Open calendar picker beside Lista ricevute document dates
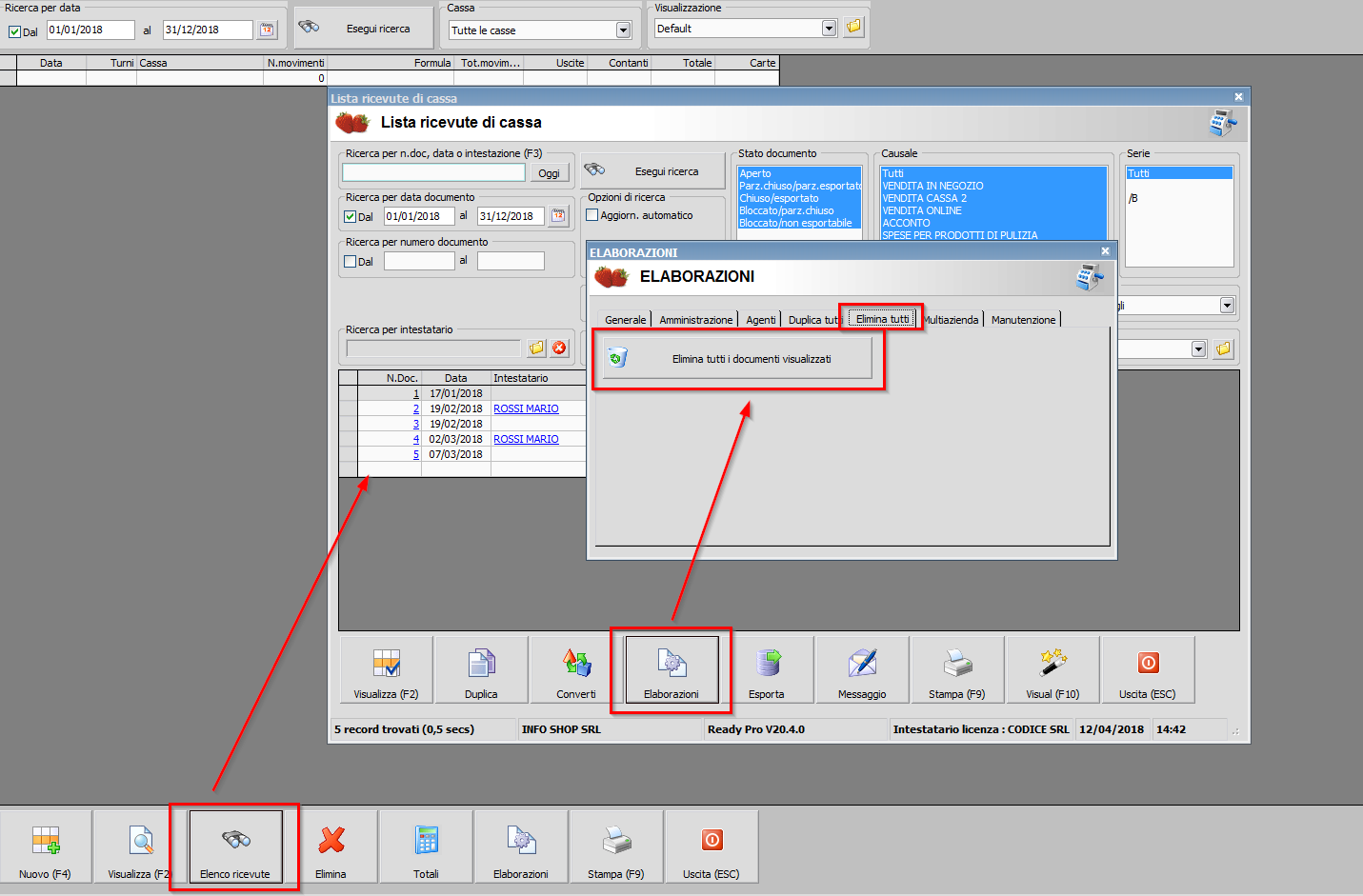Viewport: 1363px width, 896px height. (558, 216)
